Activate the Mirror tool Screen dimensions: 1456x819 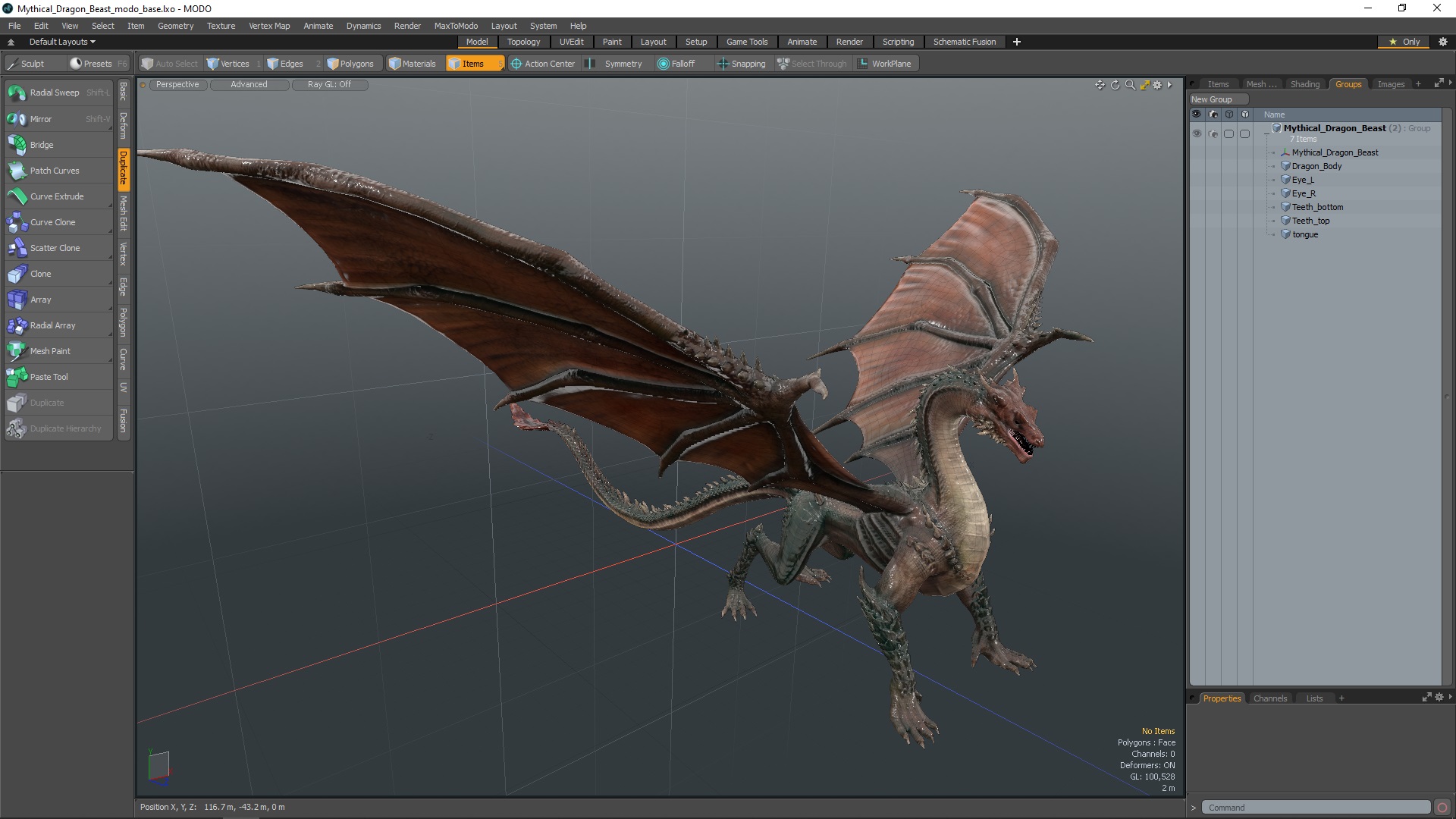pos(58,119)
